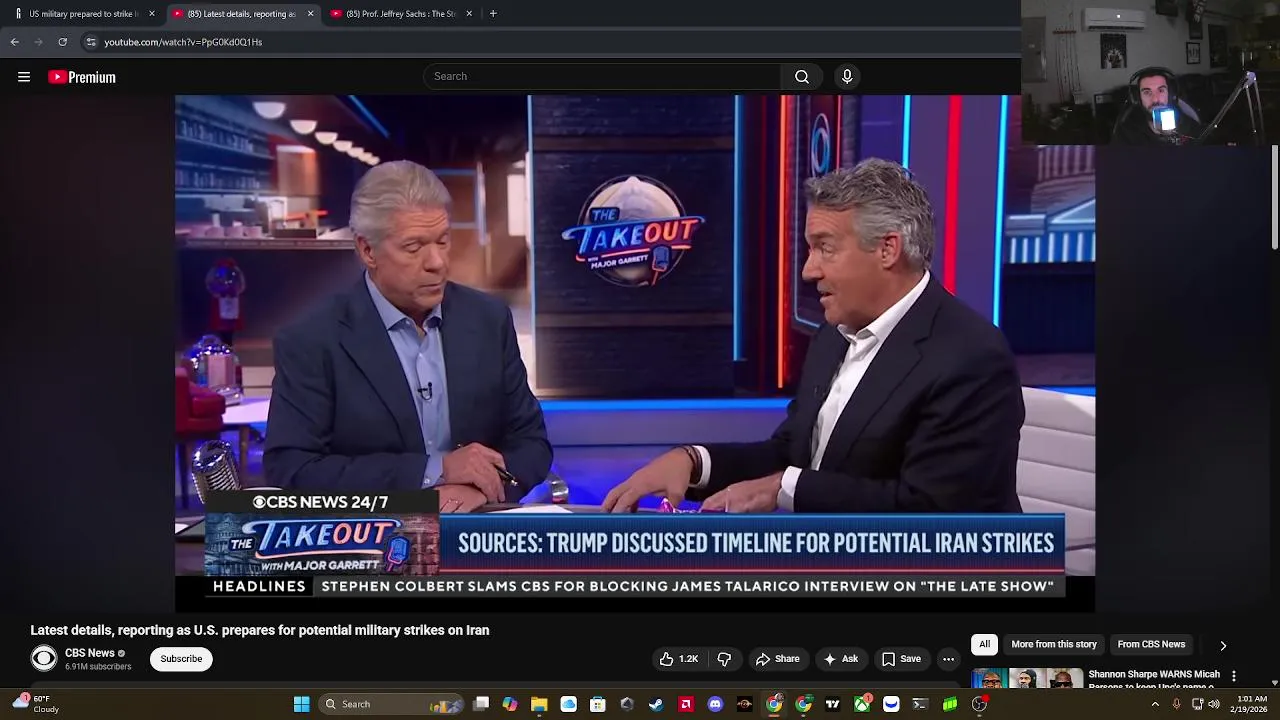Switch to 'Latest details, reporting' tab
This screenshot has height=720, width=1280.
(241, 13)
